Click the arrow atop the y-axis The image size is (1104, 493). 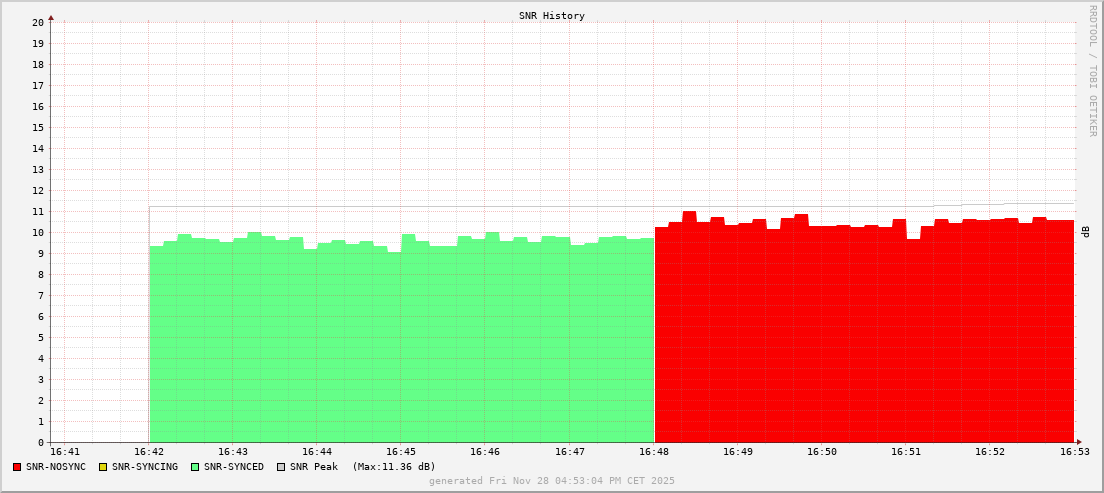[x=51, y=16]
